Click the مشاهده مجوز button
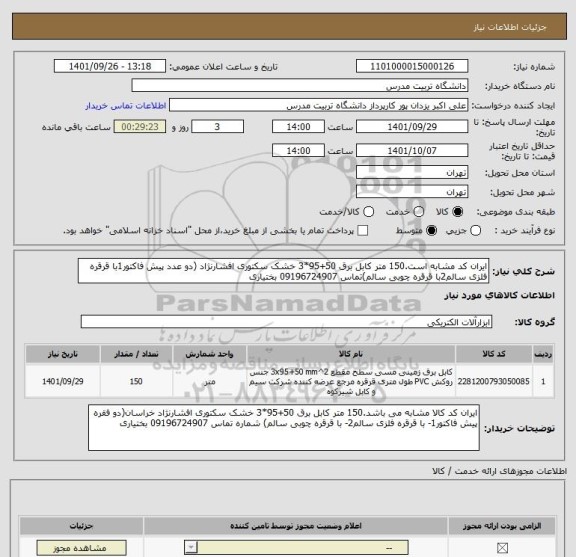This screenshot has width=576, height=557. point(82,548)
